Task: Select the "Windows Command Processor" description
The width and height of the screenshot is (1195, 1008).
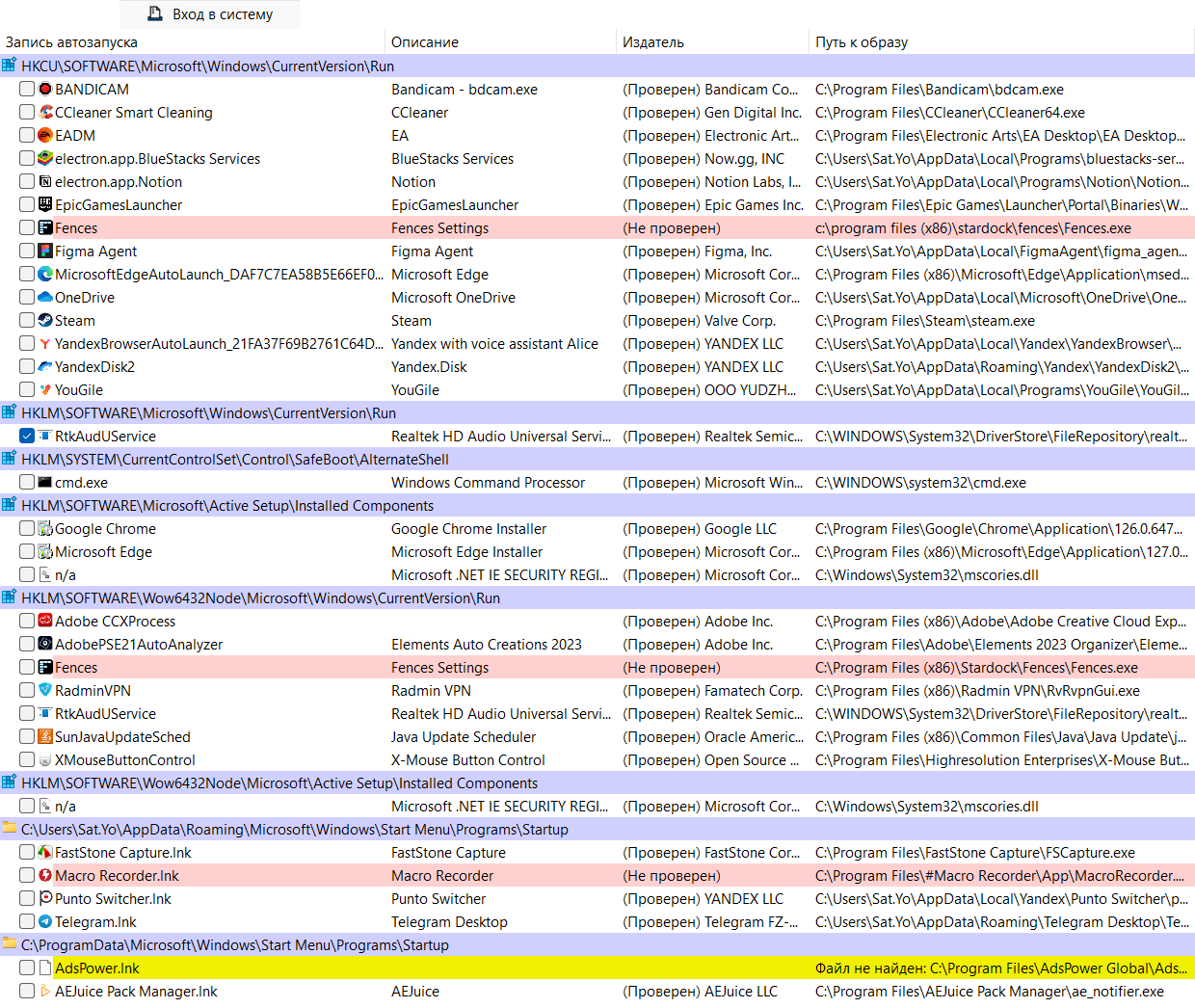Action: click(x=489, y=482)
